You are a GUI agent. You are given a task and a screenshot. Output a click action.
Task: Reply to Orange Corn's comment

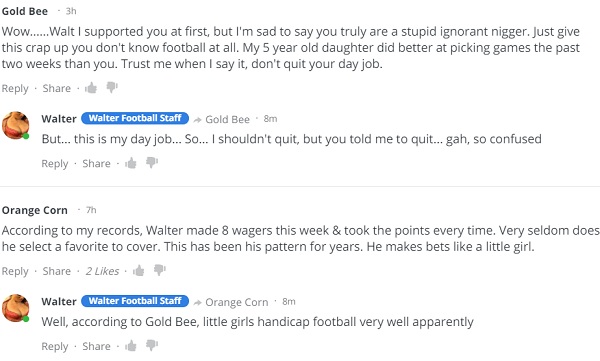15,271
